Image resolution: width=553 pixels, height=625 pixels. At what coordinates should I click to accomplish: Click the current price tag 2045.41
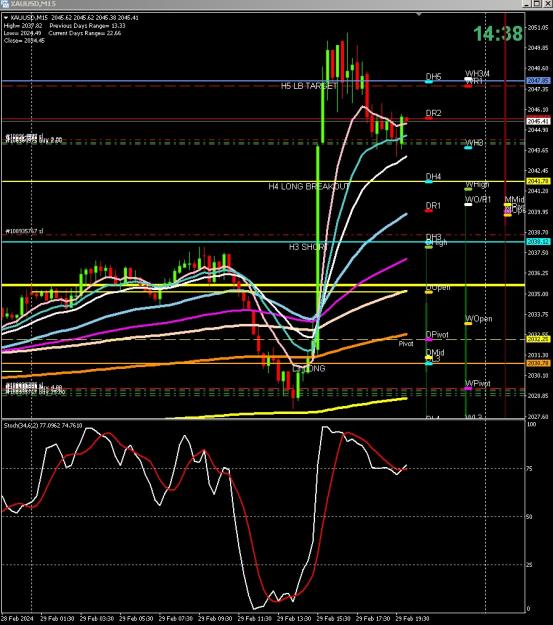[x=539, y=121]
